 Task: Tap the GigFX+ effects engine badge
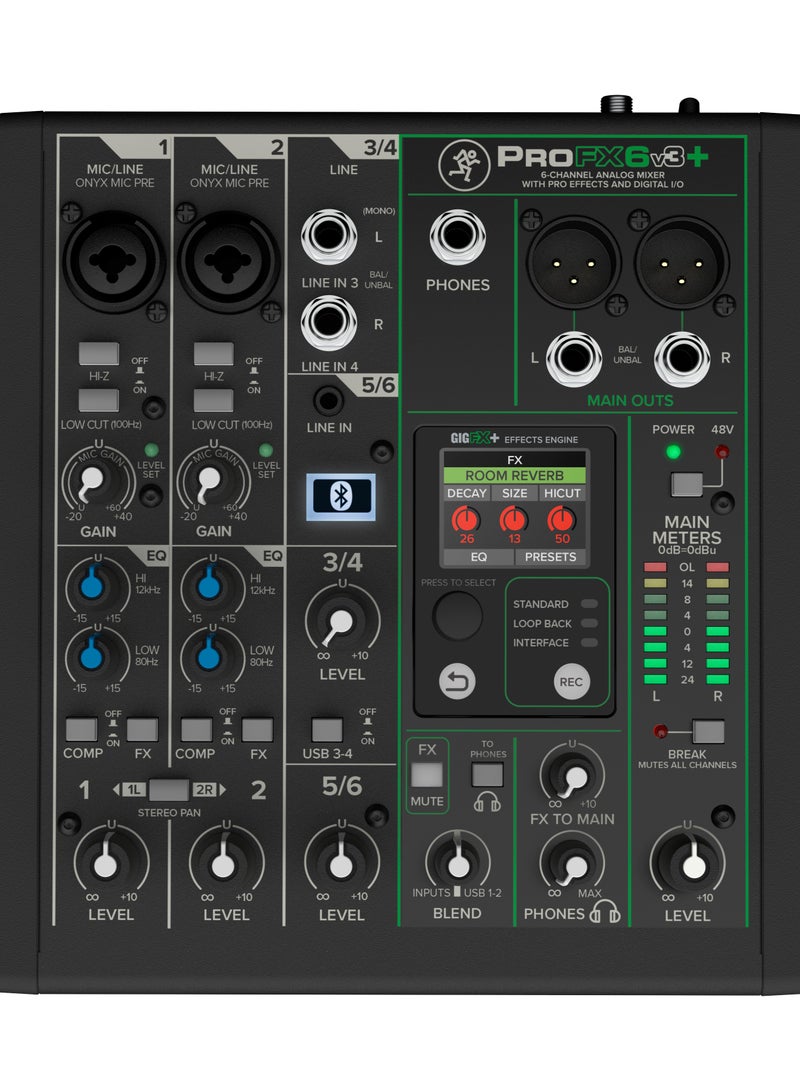click(x=476, y=438)
